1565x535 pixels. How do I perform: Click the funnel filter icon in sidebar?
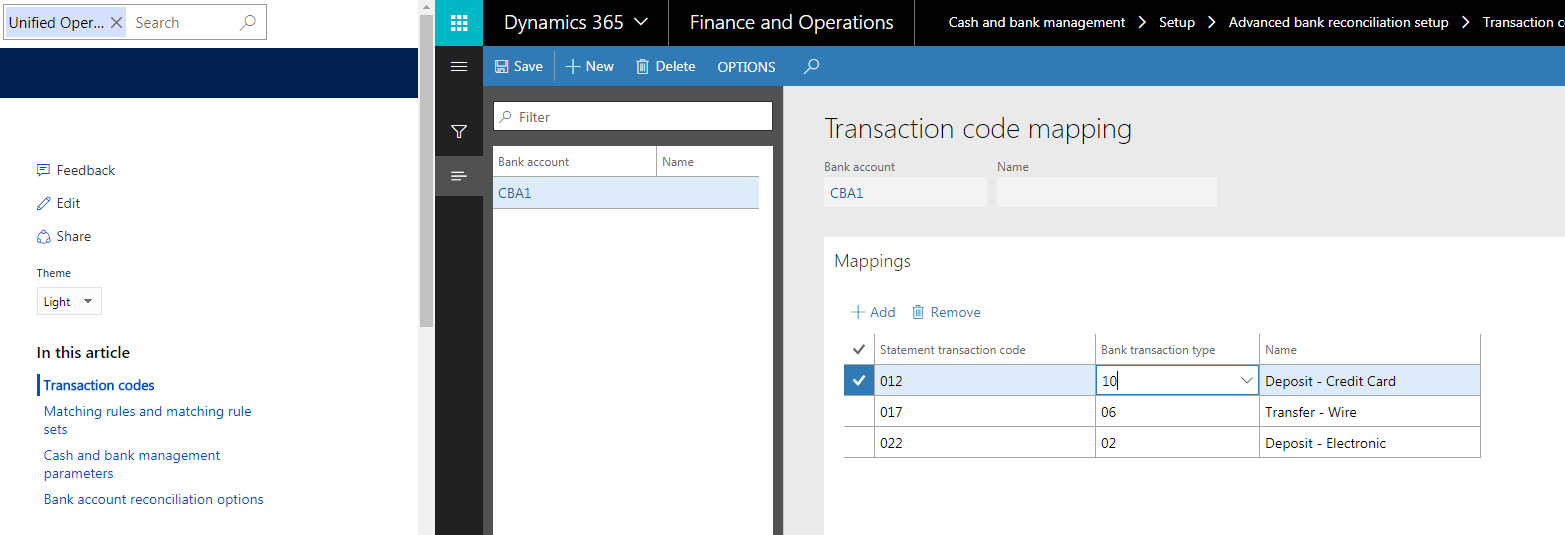click(459, 131)
